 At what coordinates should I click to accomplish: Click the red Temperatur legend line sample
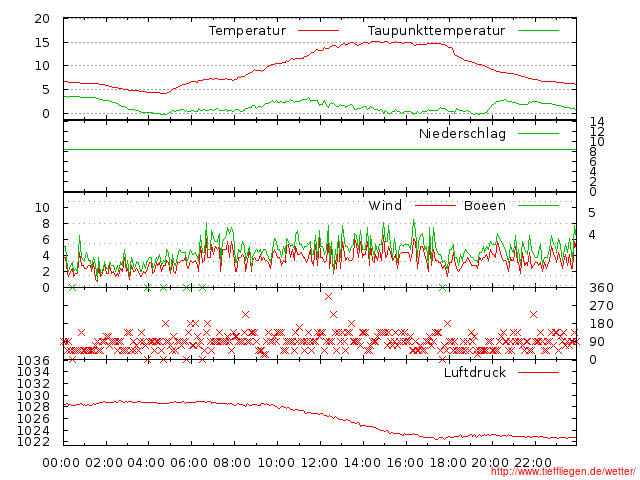tap(318, 31)
